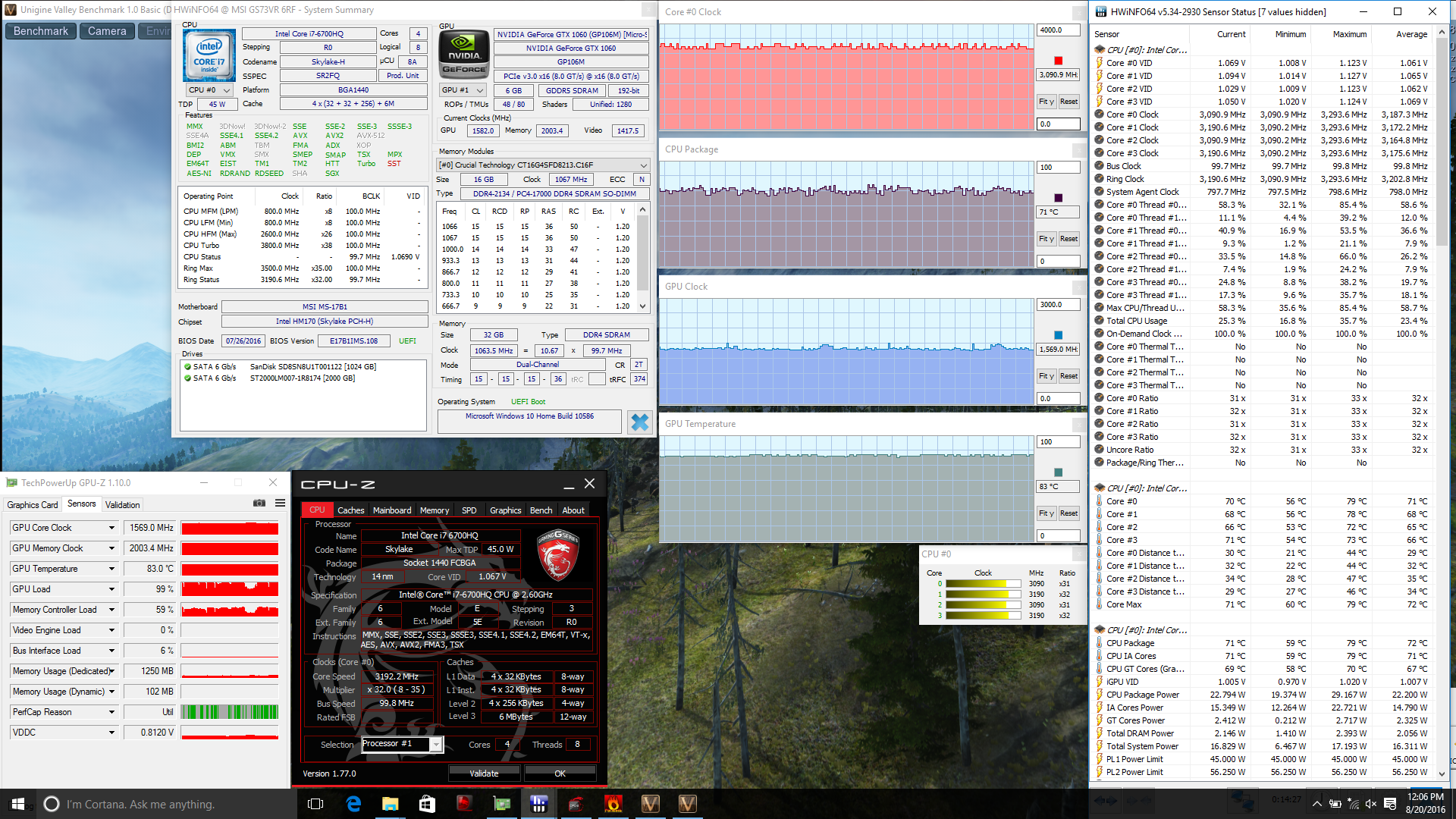1456x819 pixels.
Task: Open the GPU Load sensor dropdown
Action: coord(111,589)
